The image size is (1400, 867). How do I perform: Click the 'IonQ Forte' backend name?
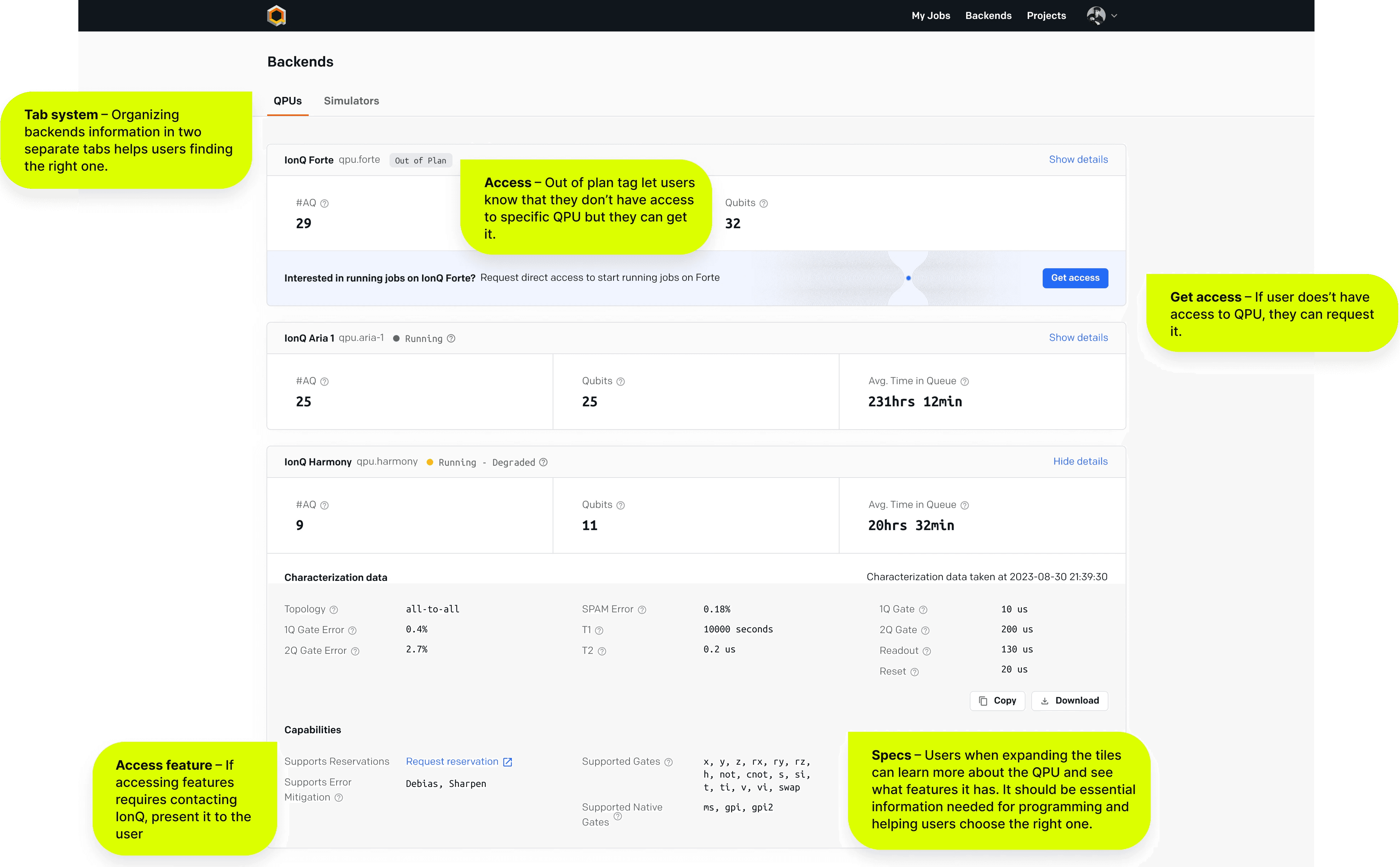(x=309, y=160)
